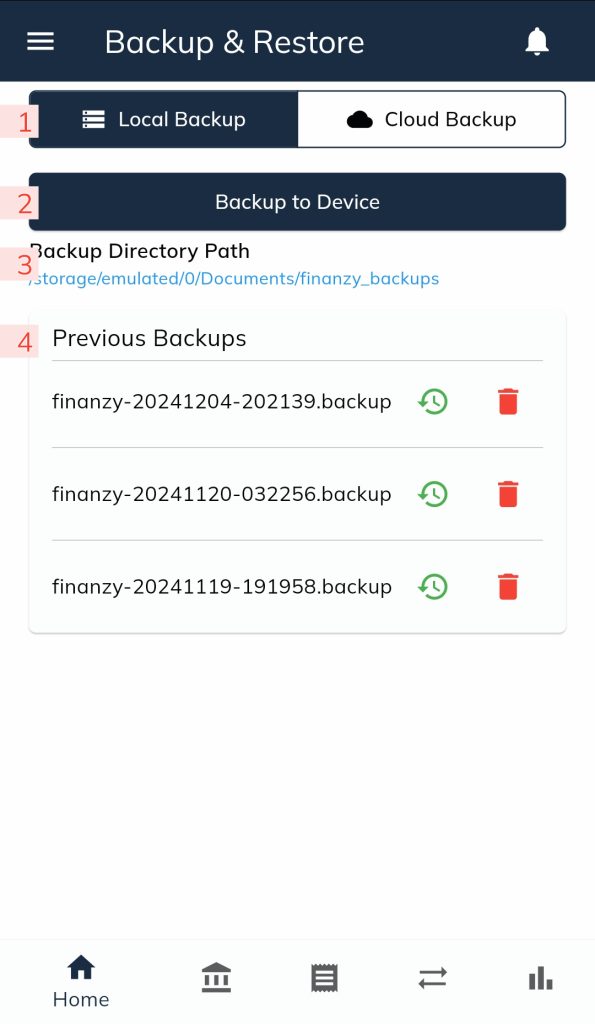Go to Home in bottom navigation
This screenshot has width=595, height=1024.
[x=81, y=982]
